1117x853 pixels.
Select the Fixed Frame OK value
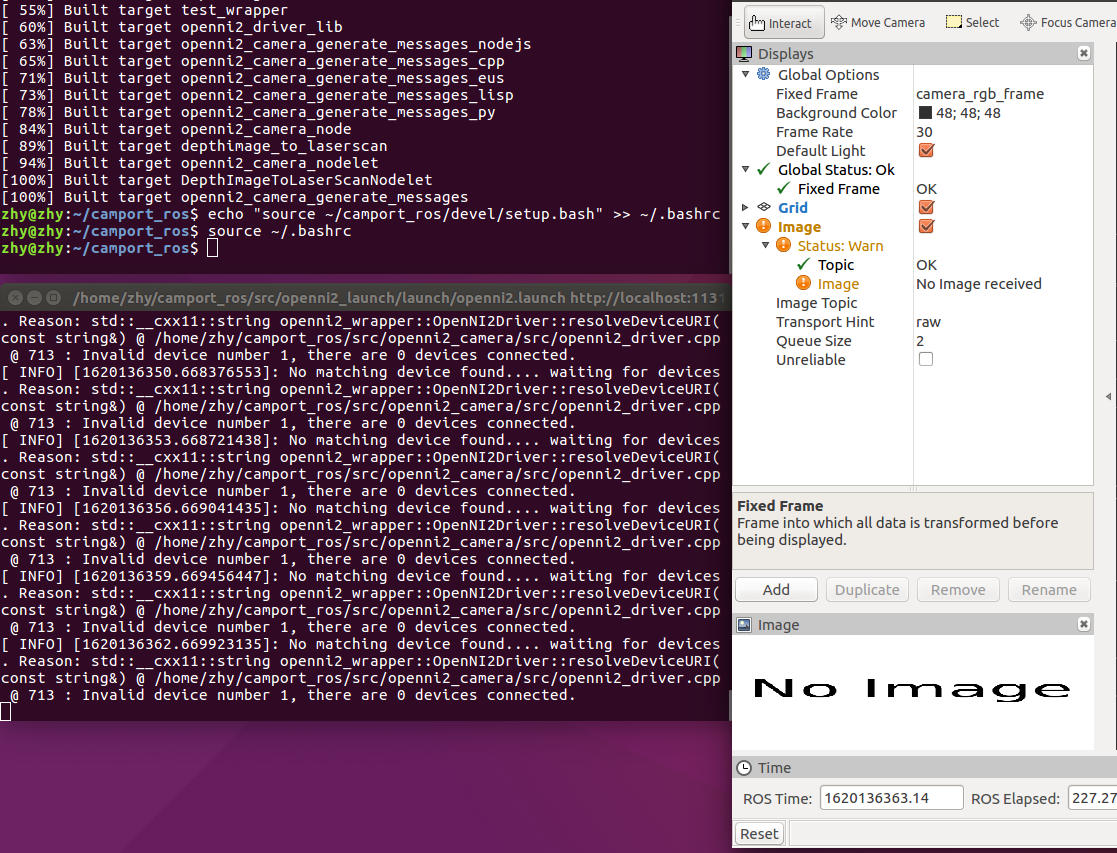[x=926, y=189]
